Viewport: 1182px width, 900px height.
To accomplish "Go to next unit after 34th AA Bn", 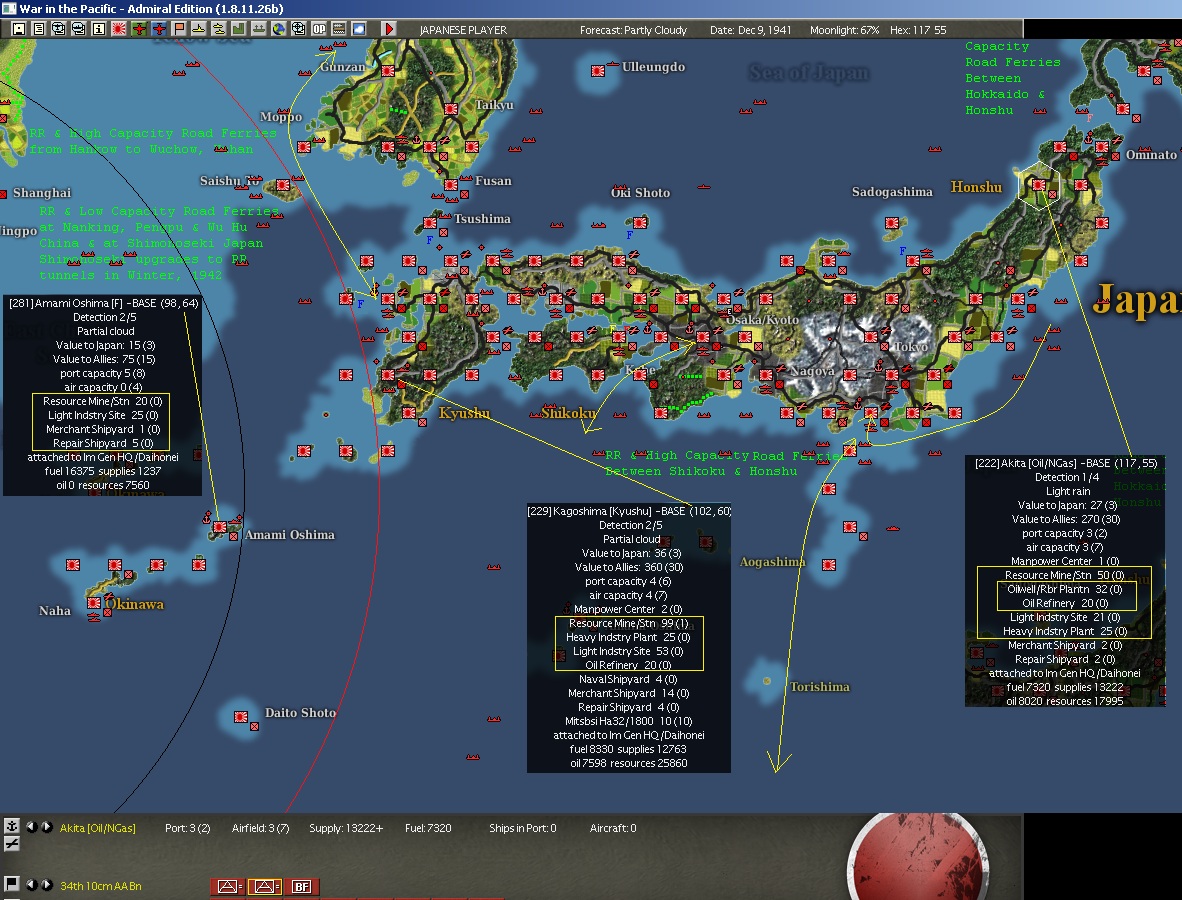I will (46, 885).
